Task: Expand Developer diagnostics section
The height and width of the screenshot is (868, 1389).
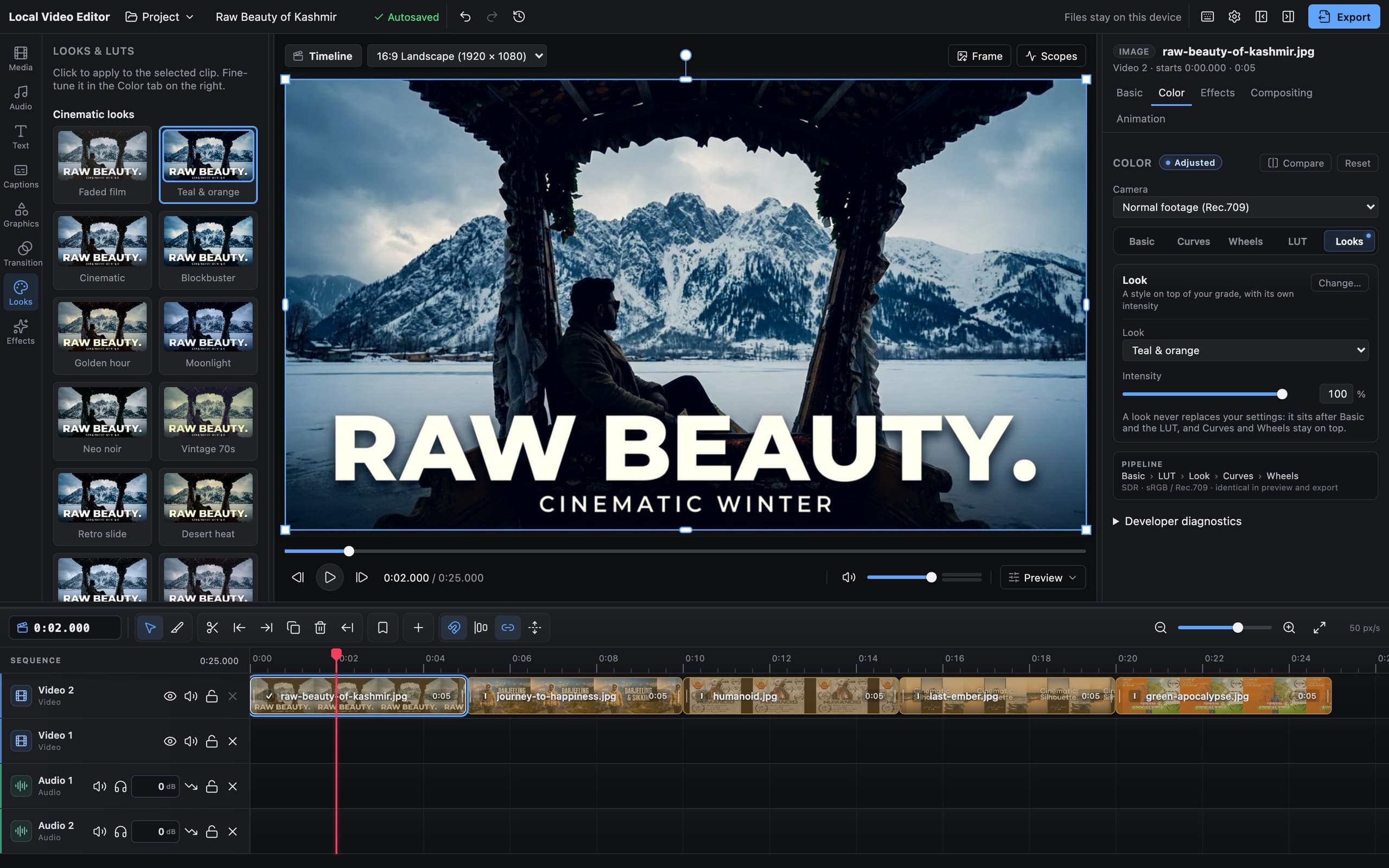Action: click(x=1177, y=521)
